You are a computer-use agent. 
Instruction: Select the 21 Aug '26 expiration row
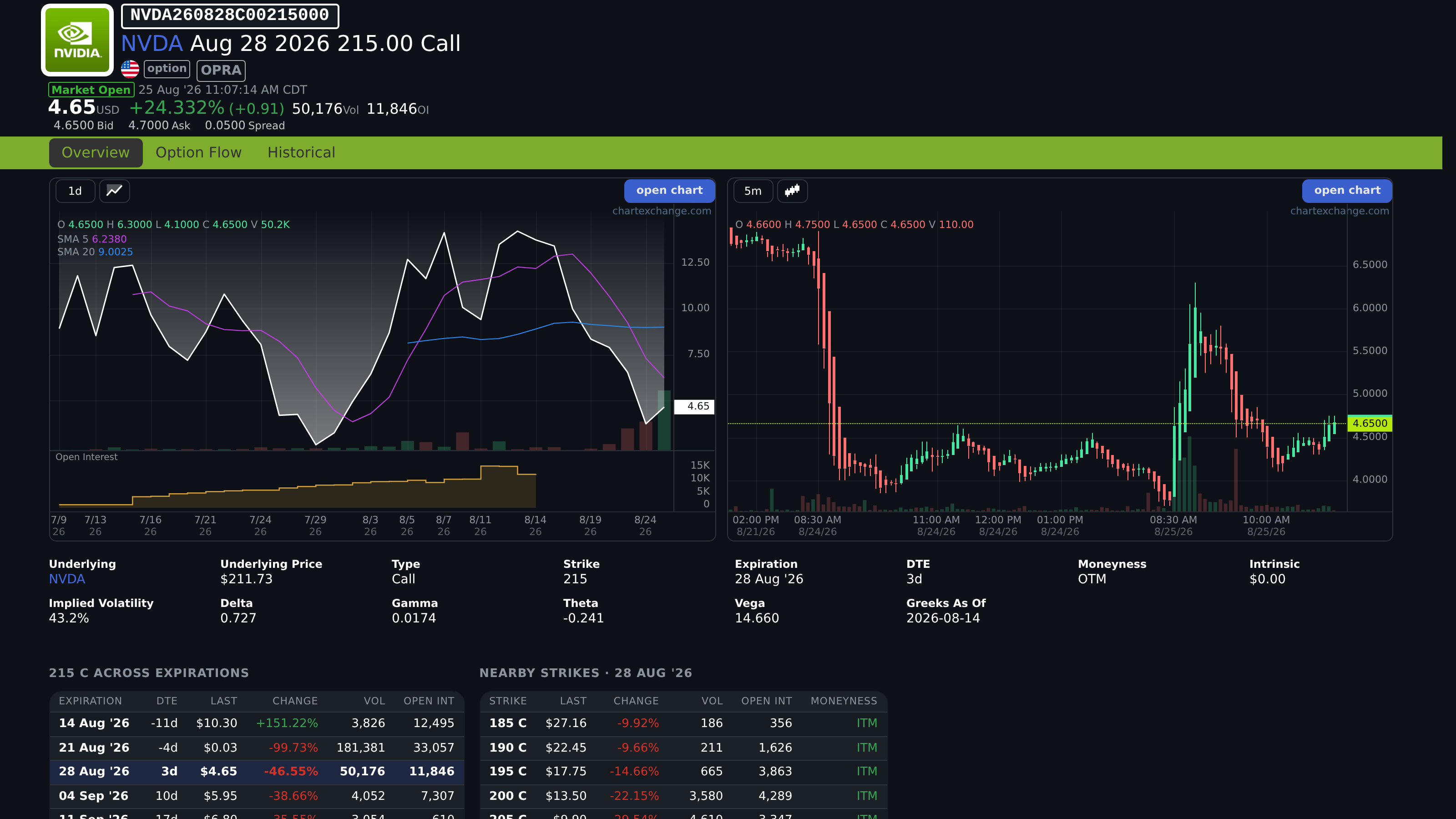[x=257, y=748]
